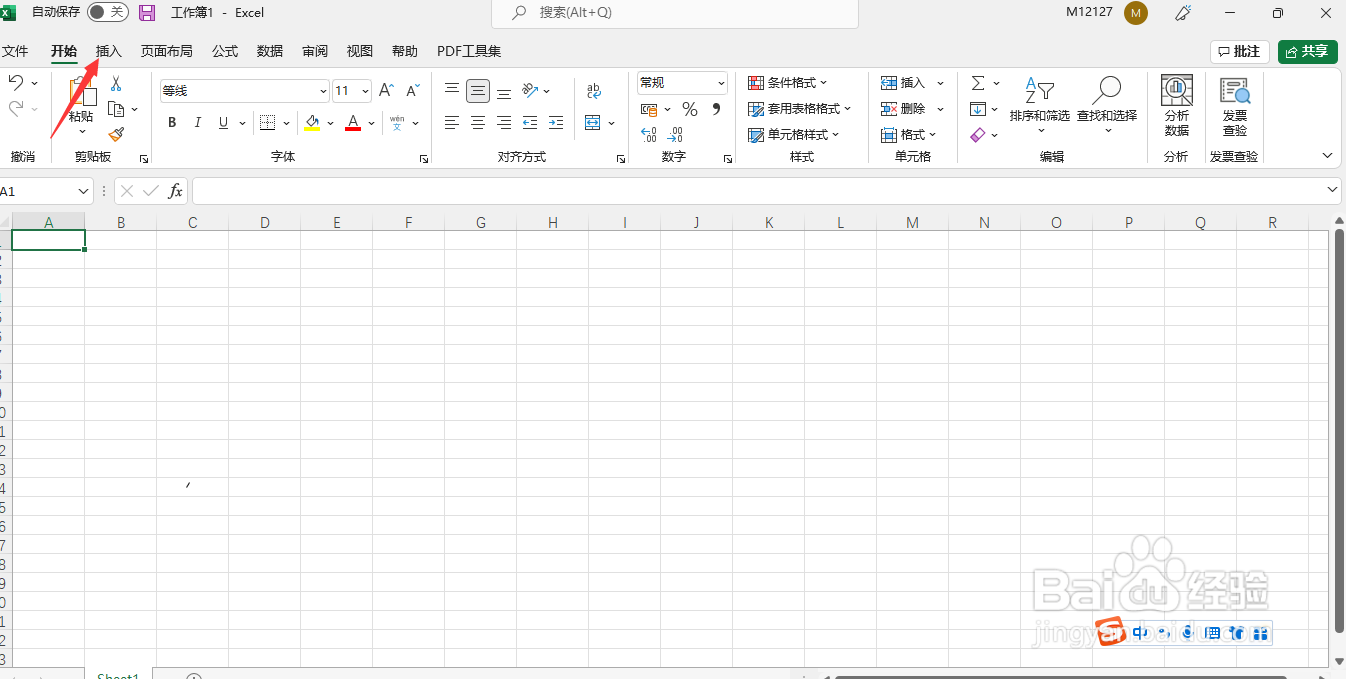Click decrease indent icon
The width and height of the screenshot is (1346, 679).
click(x=530, y=123)
